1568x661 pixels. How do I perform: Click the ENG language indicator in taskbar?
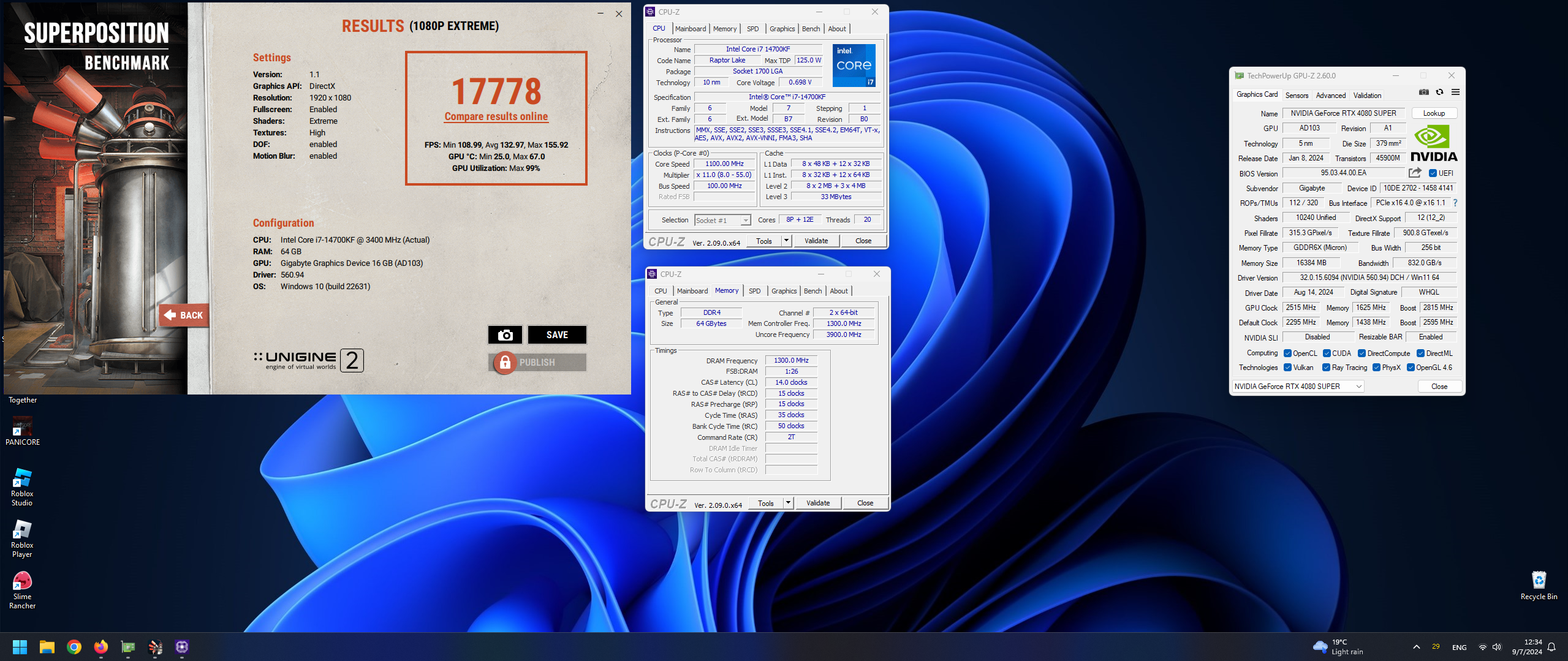1460,648
